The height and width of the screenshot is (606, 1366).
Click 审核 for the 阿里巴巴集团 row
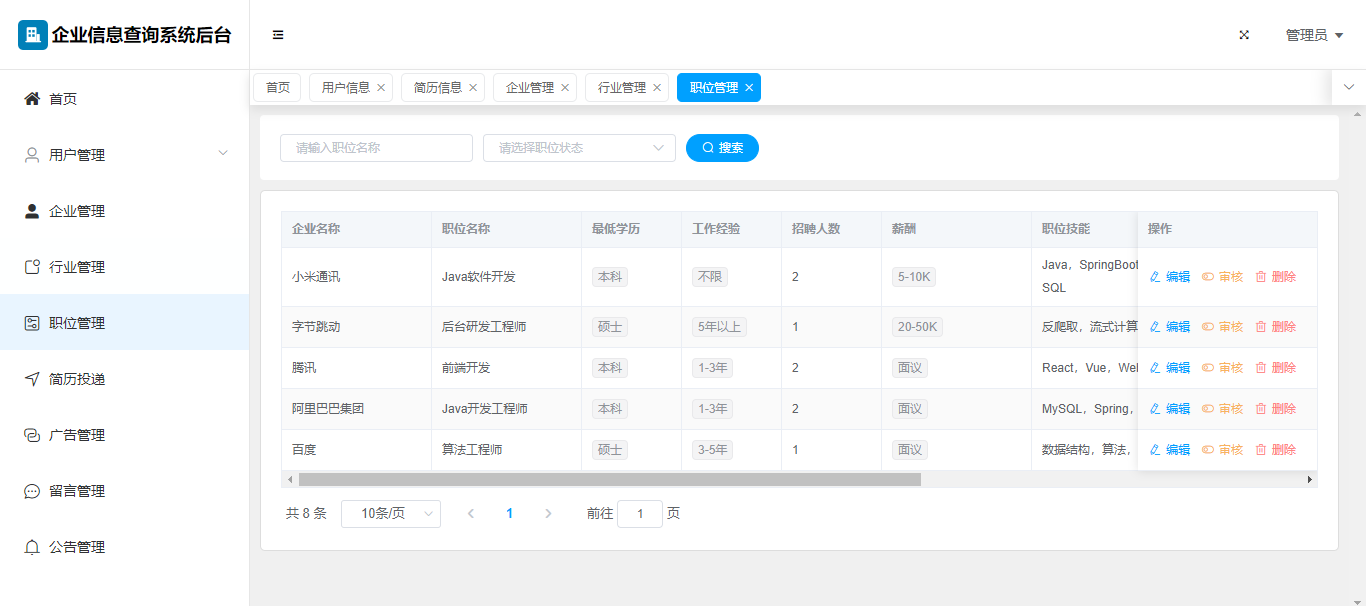[x=1222, y=409]
